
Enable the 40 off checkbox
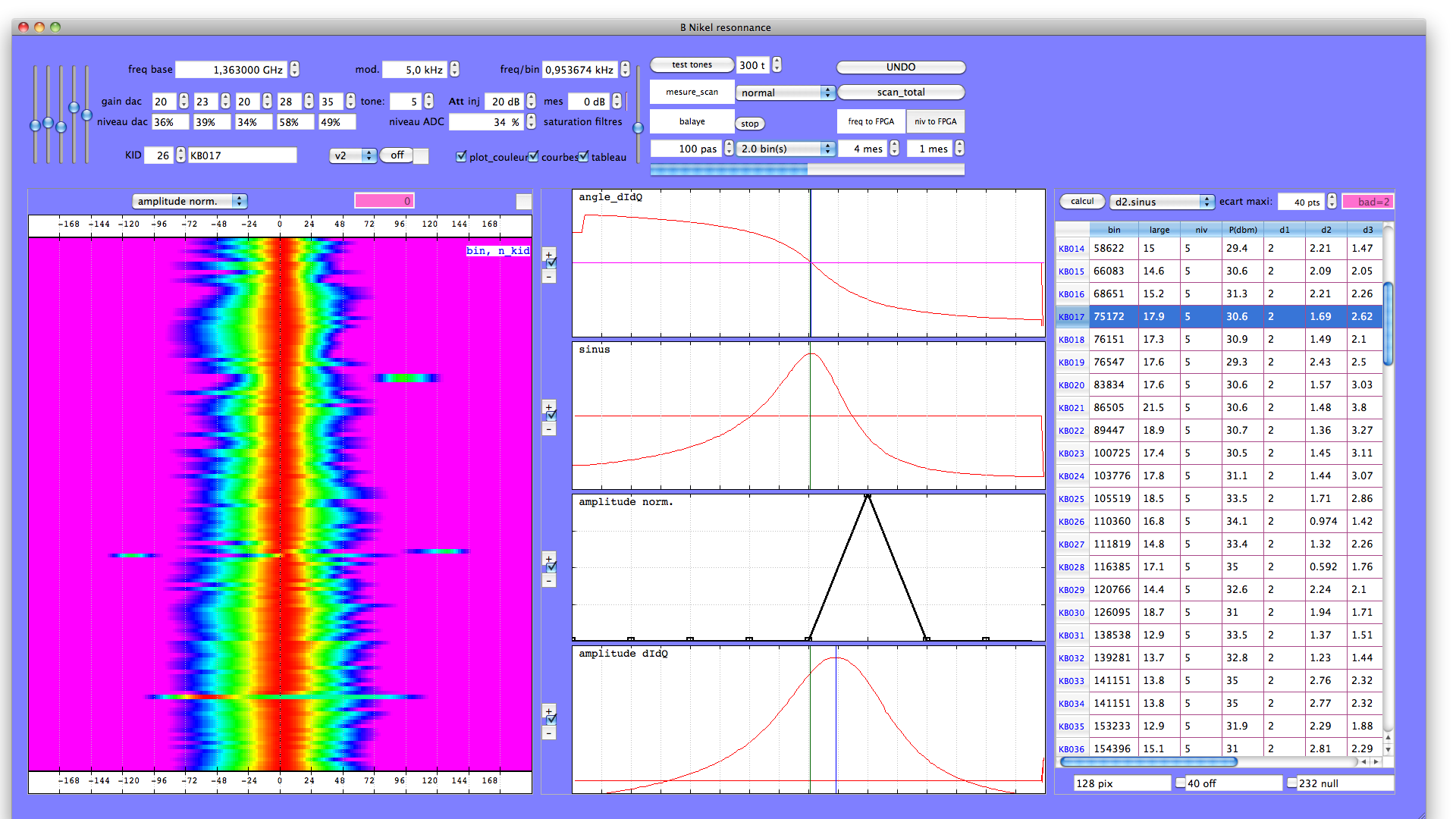click(1181, 783)
